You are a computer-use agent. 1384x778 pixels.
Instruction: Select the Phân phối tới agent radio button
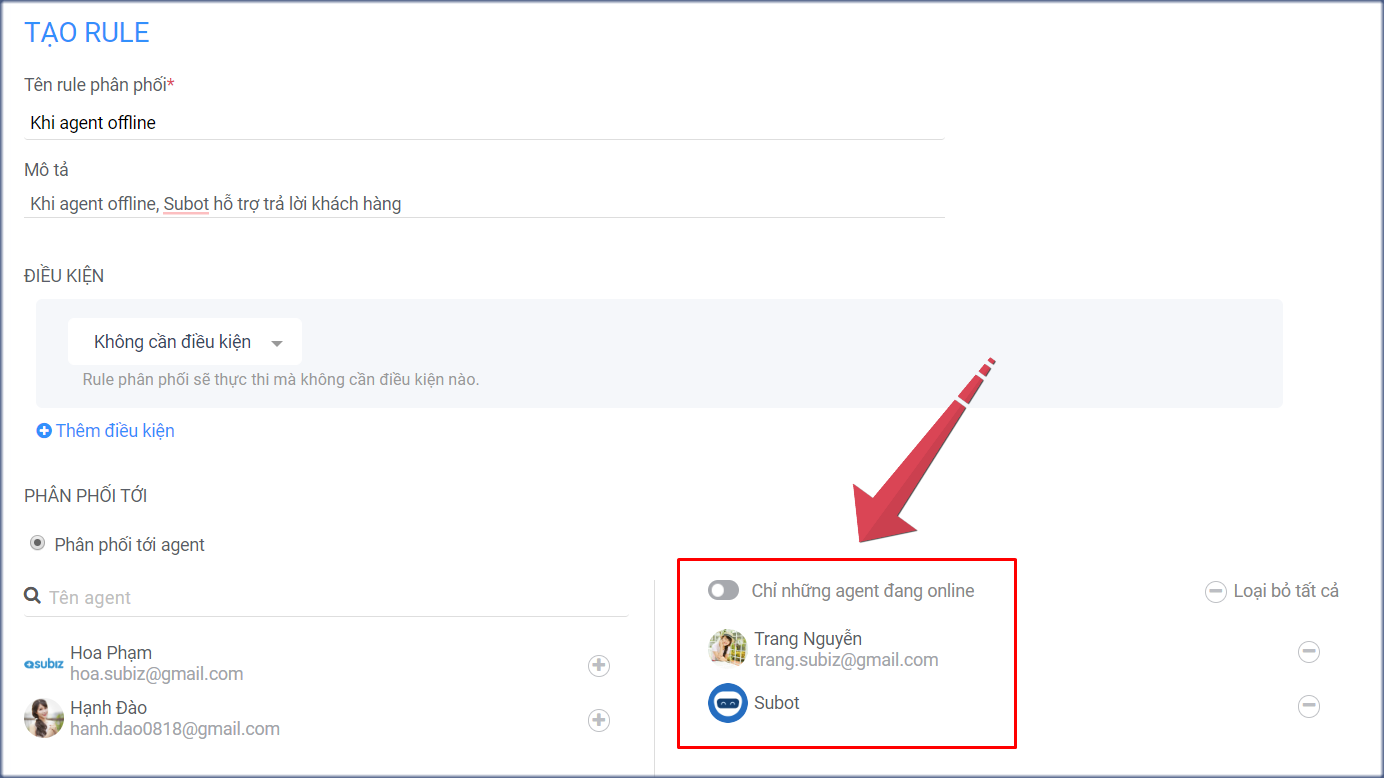[37, 543]
